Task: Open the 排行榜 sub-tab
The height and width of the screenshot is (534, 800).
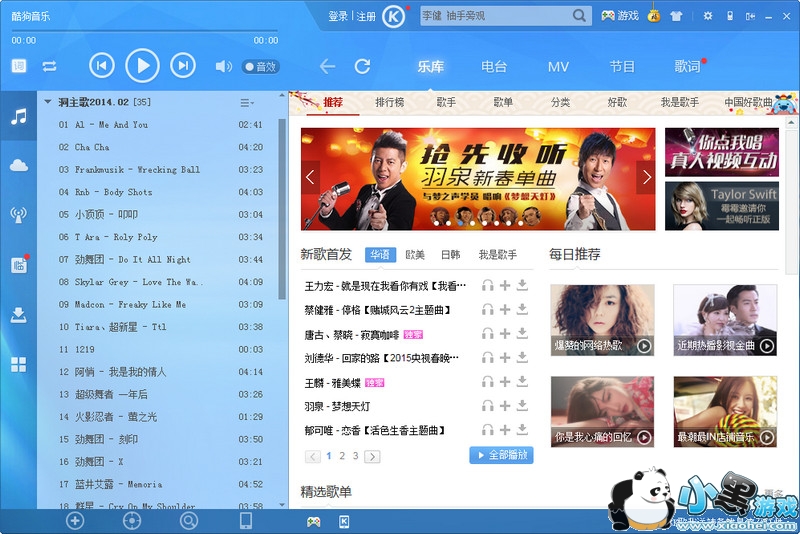Action: coord(390,103)
